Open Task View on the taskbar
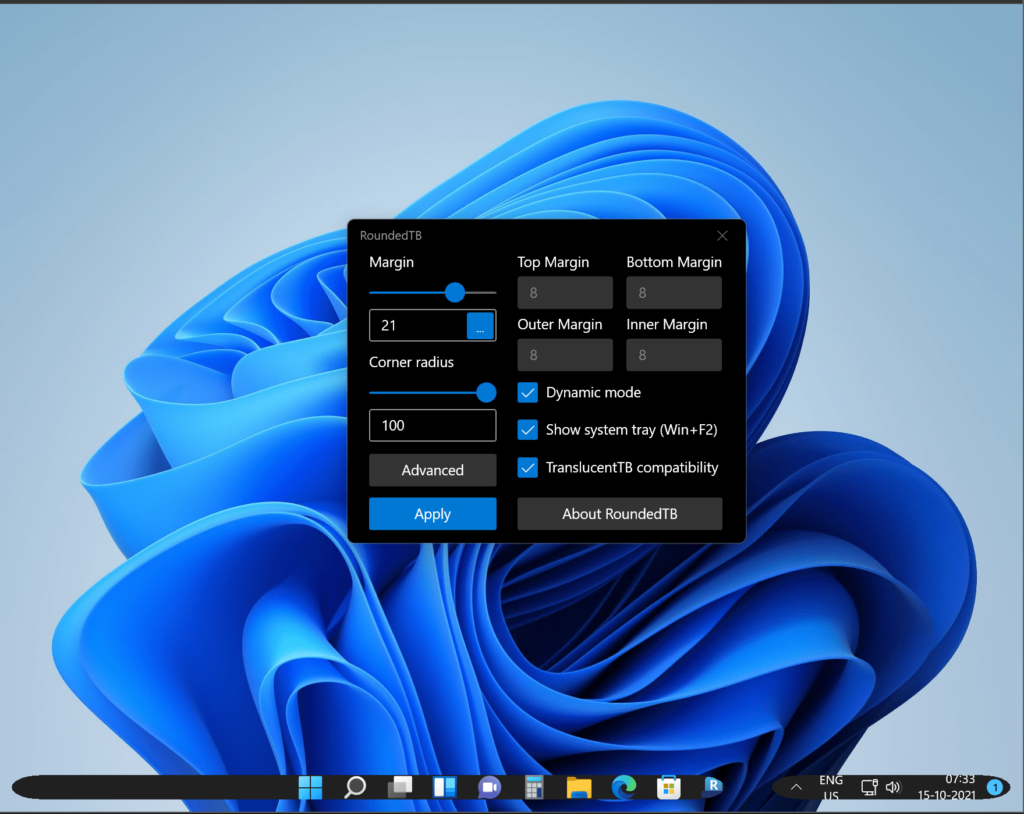1024x814 pixels. click(x=400, y=787)
